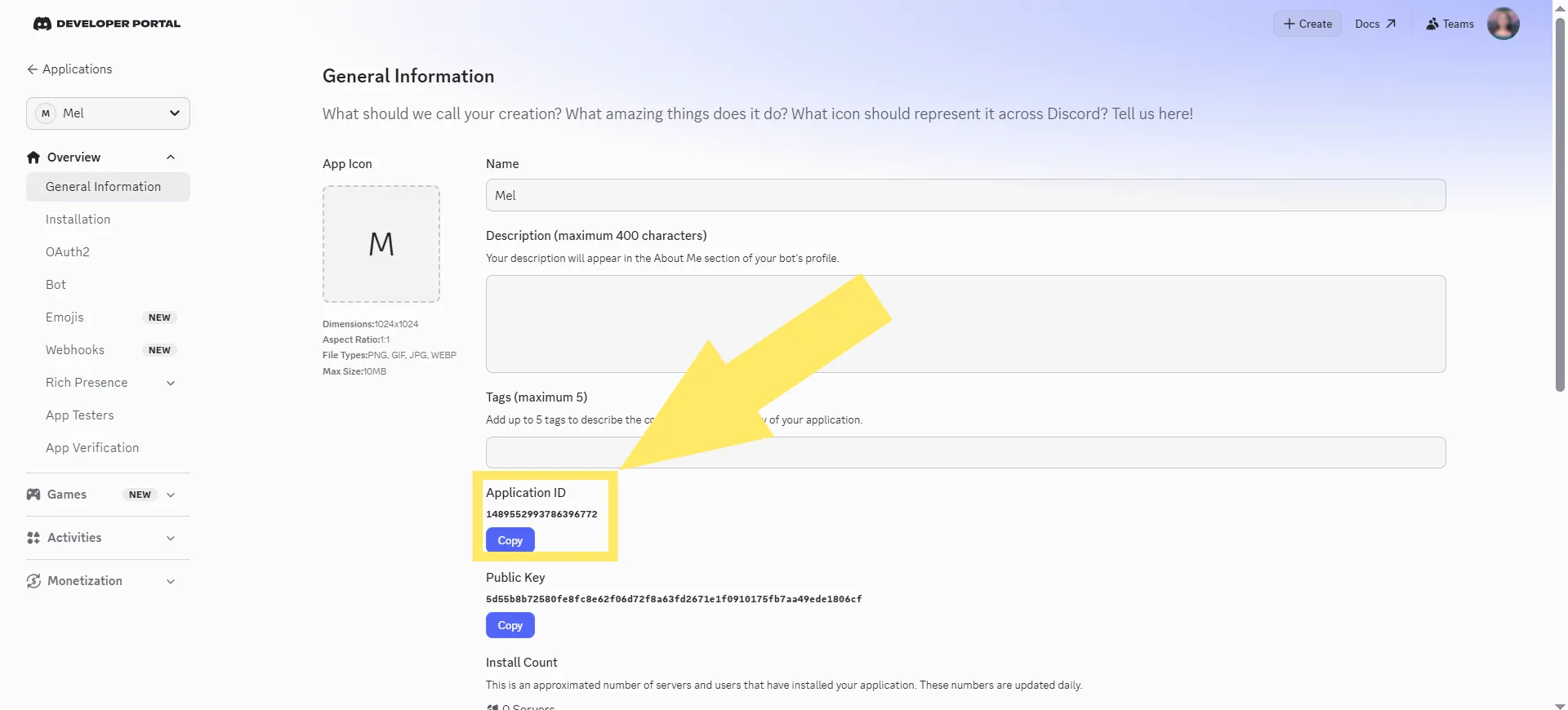Copy the Application ID

tap(510, 540)
